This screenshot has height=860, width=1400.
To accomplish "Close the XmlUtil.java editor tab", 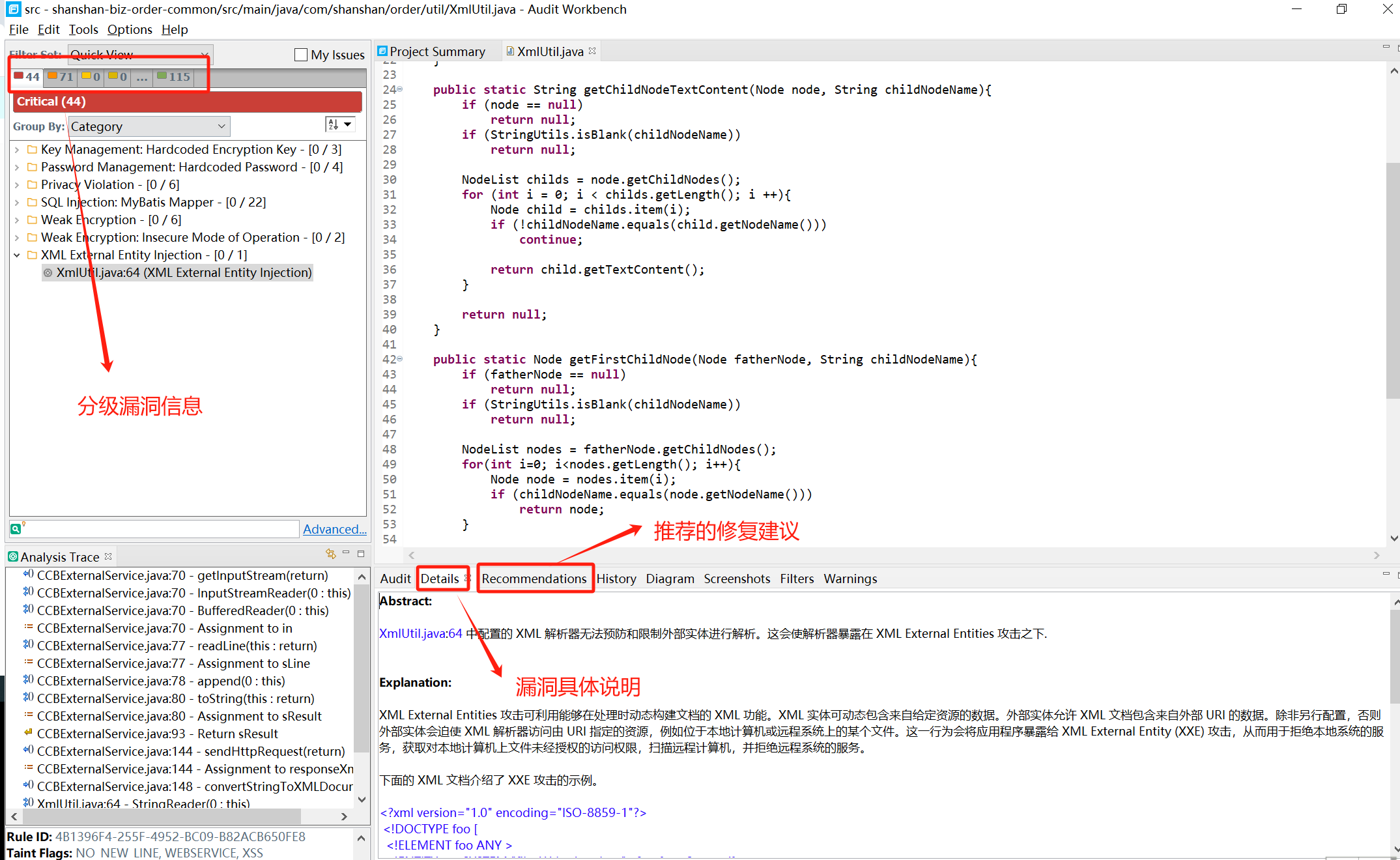I will click(x=592, y=51).
